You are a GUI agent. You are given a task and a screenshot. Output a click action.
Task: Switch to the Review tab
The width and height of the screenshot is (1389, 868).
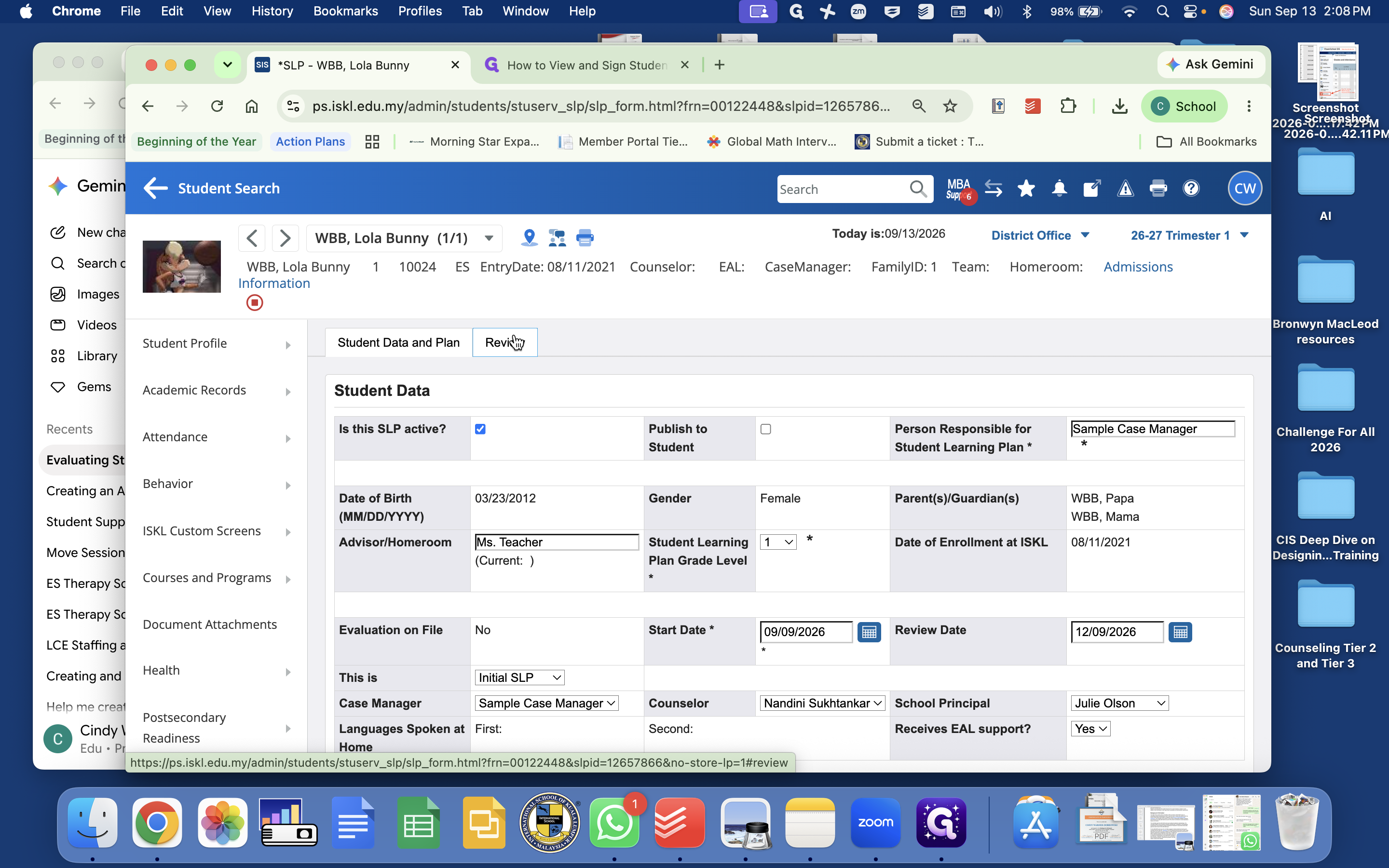[x=504, y=343]
